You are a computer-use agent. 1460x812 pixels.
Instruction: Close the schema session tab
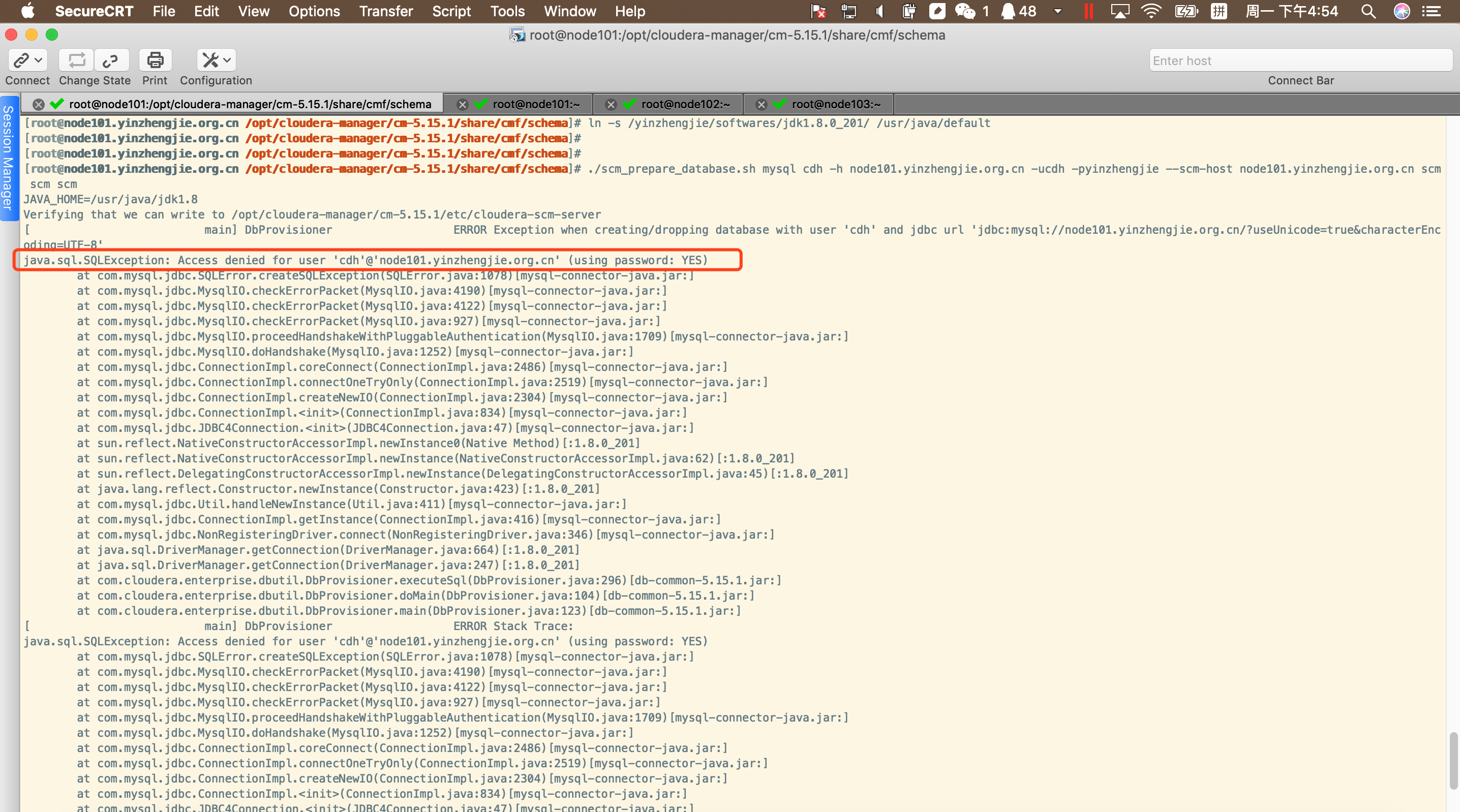click(39, 104)
